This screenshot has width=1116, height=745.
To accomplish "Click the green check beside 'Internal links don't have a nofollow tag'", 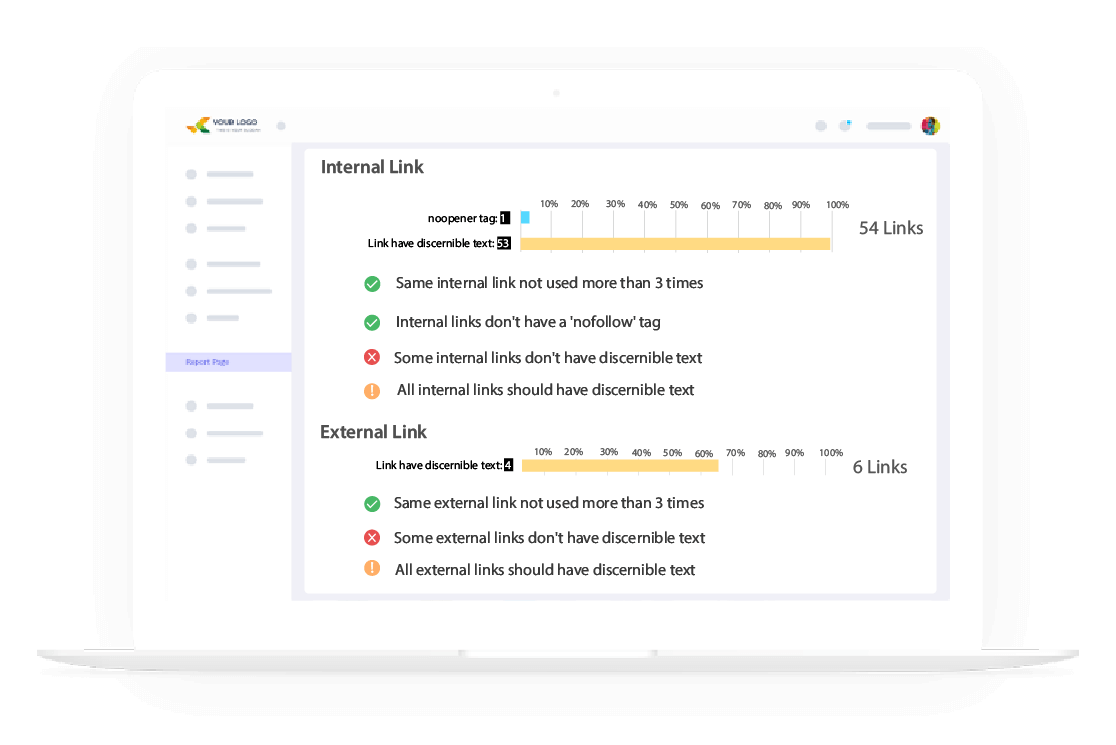I will [x=372, y=322].
